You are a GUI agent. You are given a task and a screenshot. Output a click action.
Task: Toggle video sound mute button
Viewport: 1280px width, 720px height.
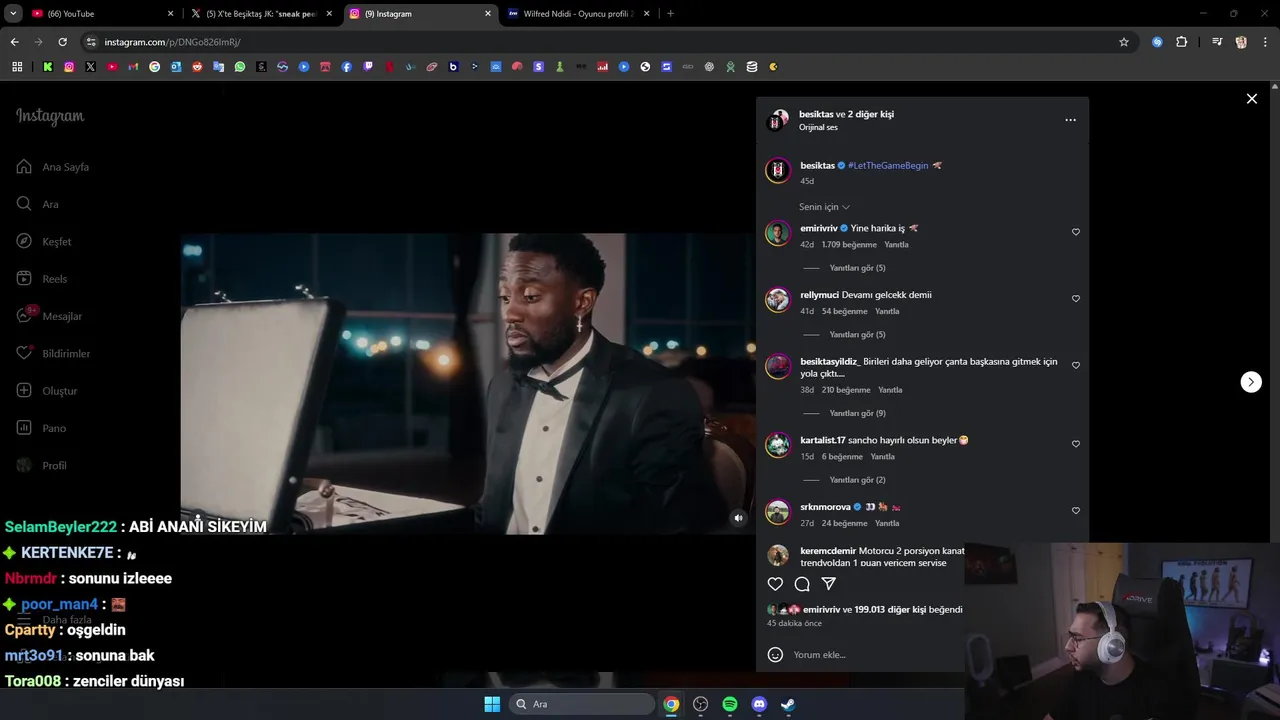[x=738, y=518]
